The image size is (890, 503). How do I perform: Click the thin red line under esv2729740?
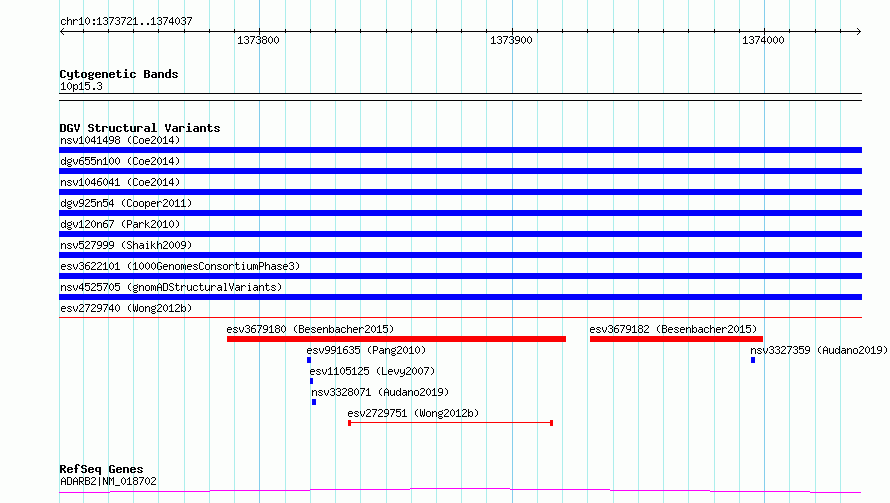460,317
